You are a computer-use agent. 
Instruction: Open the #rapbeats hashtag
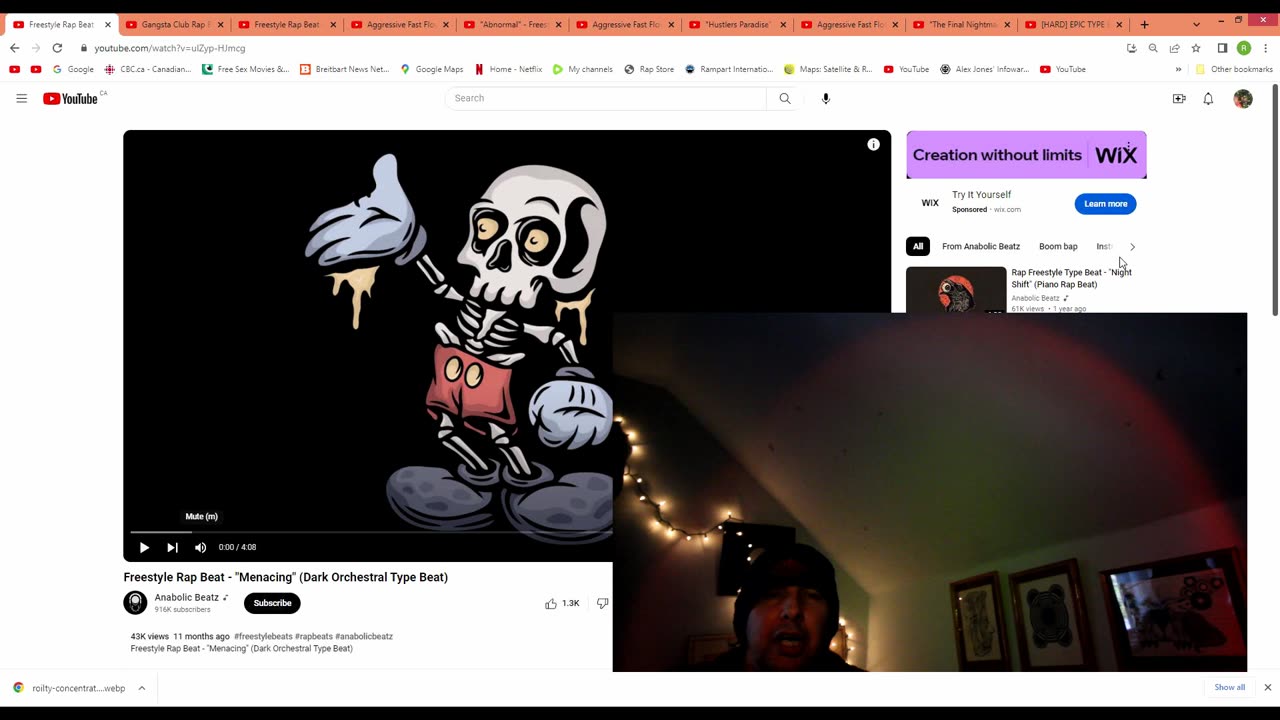point(313,636)
